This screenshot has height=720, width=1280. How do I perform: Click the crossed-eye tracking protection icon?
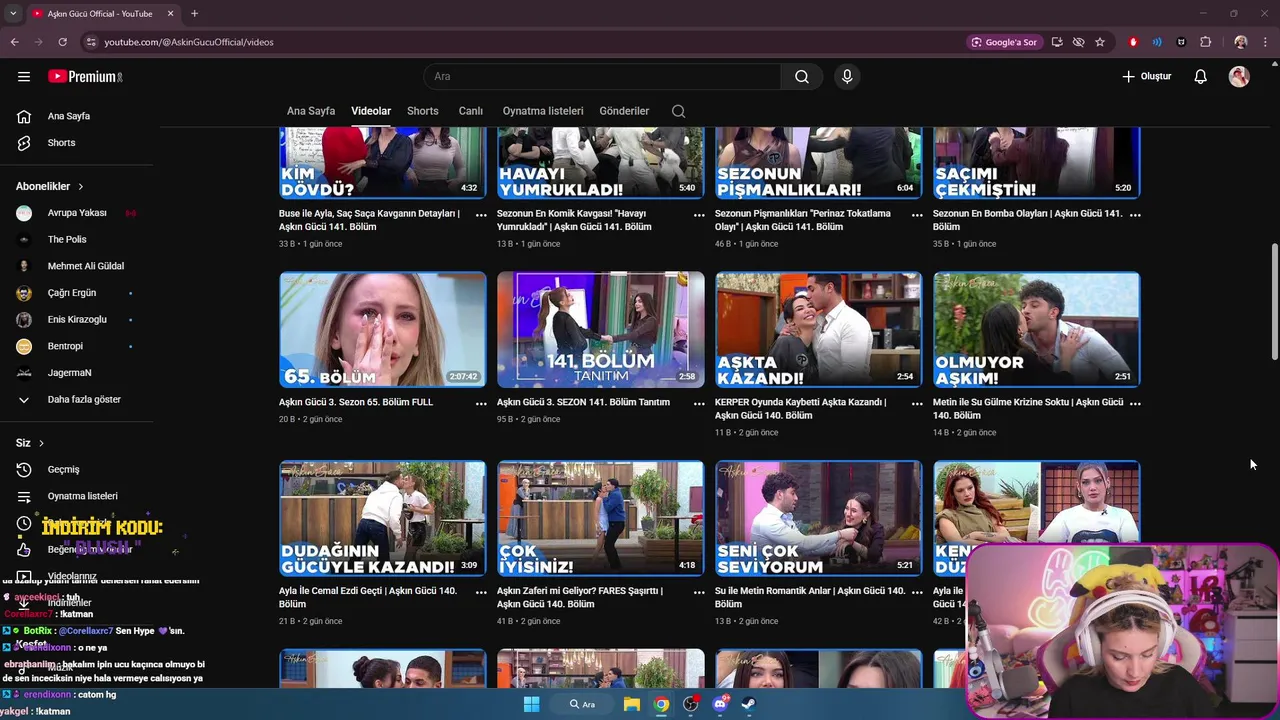click(x=1078, y=42)
